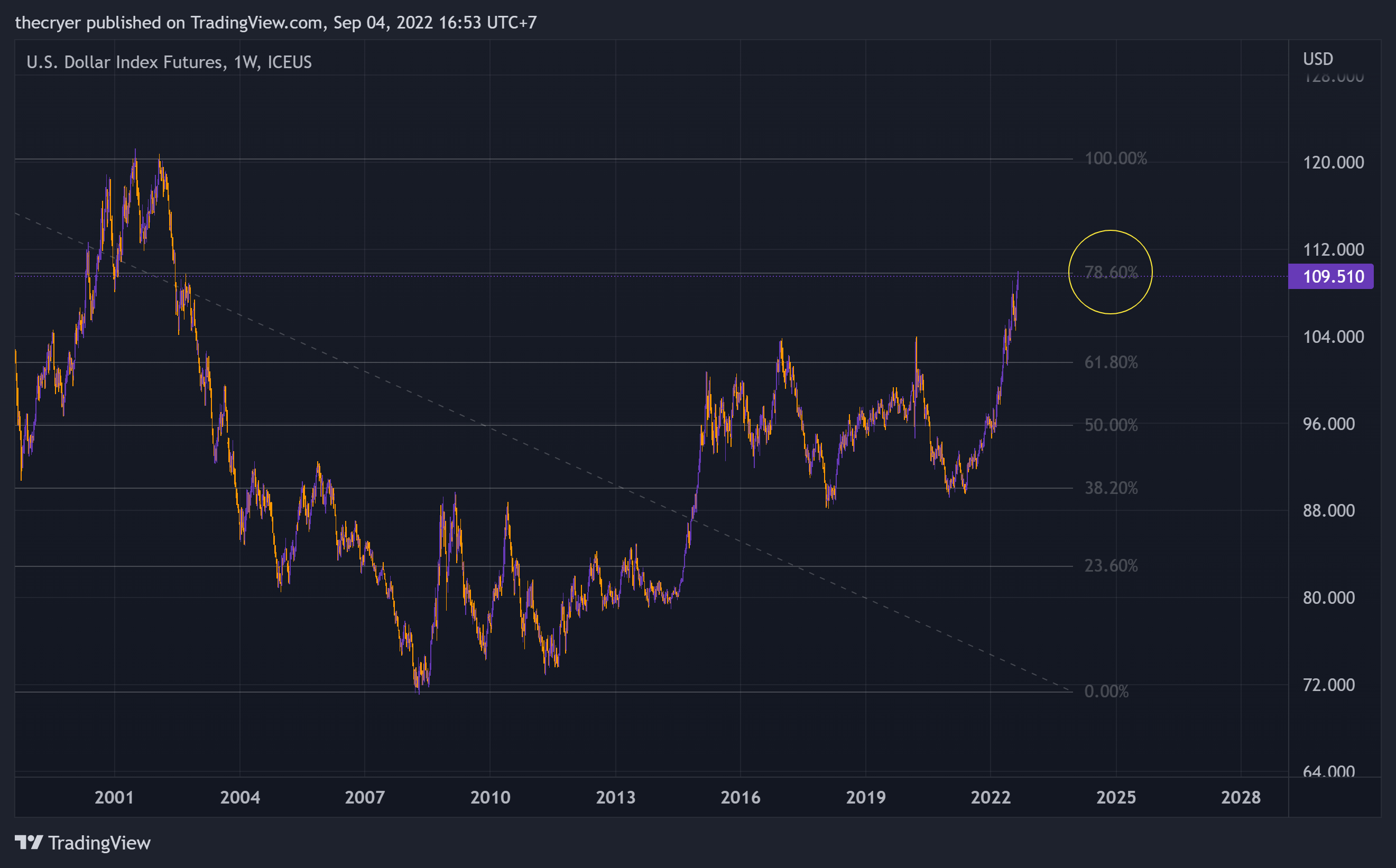Click the 112.000 price axis value
This screenshot has width=1396, height=868.
tap(1334, 250)
